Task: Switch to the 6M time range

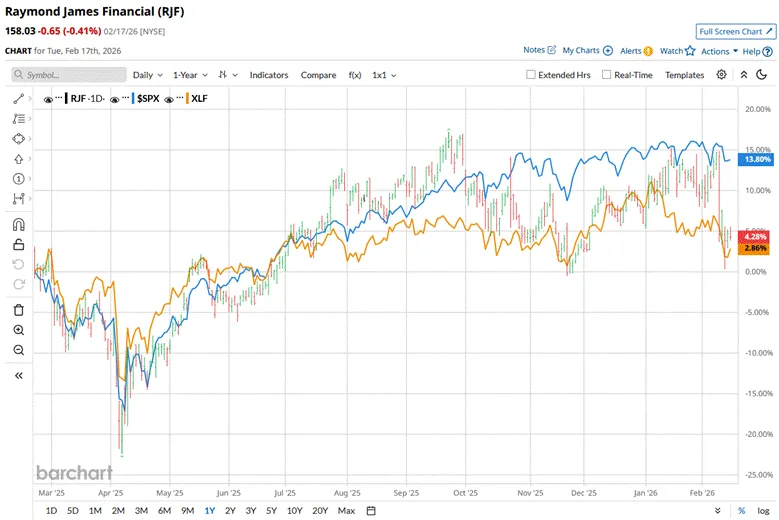Action: (163, 511)
